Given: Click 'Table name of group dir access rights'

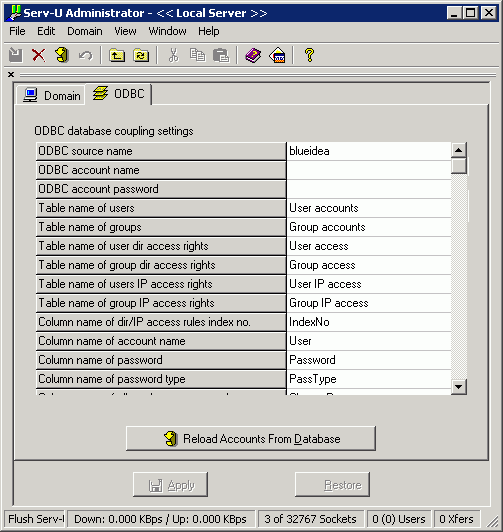Looking at the screenshot, I should [161, 265].
